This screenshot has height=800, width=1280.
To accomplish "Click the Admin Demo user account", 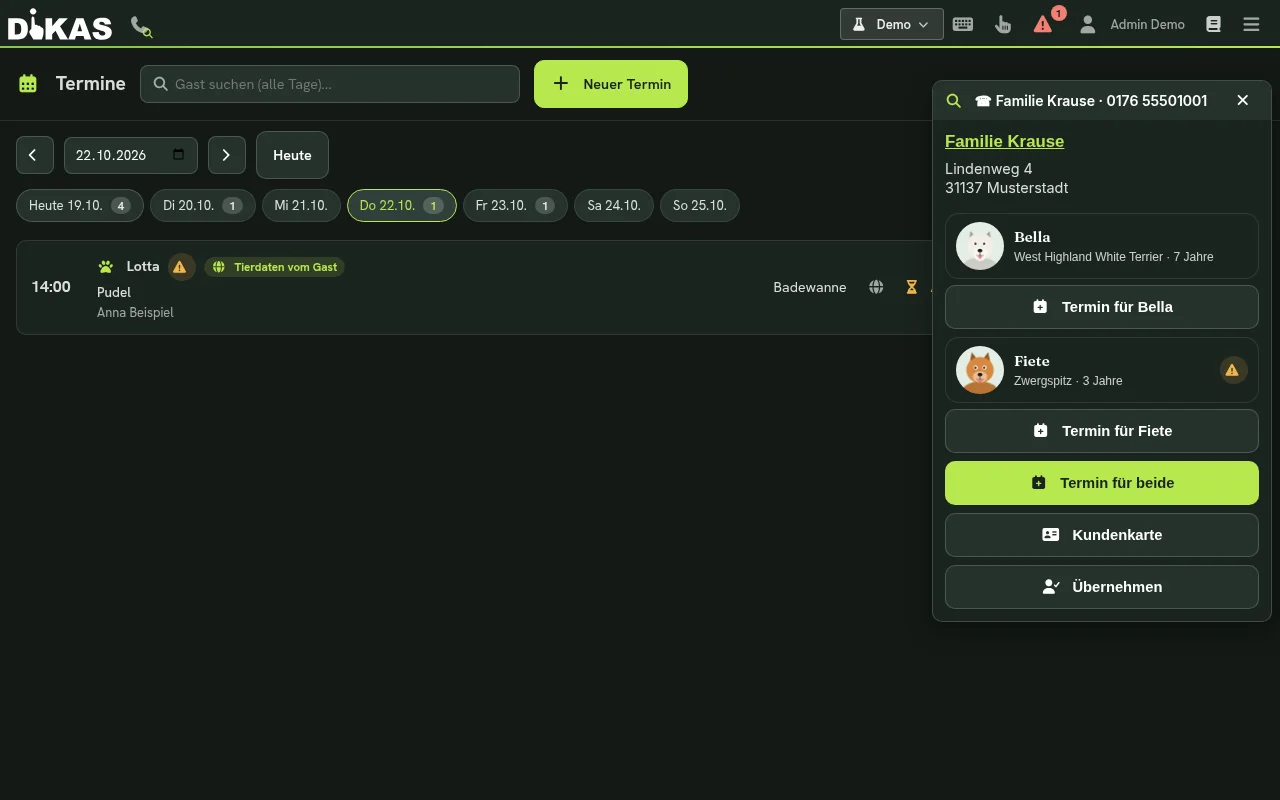I will point(1132,24).
